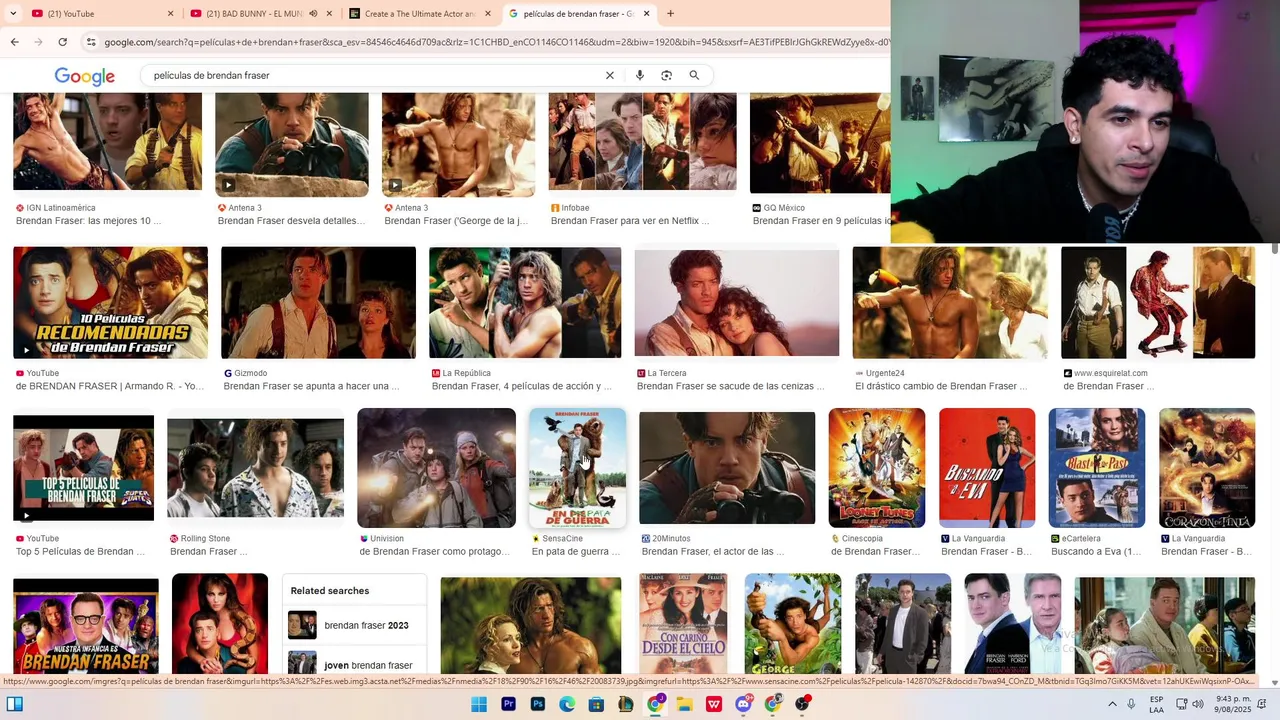The height and width of the screenshot is (720, 1280).
Task: Open Top 5 Películas de Brendan Fraser thumbnail
Action: pyautogui.click(x=83, y=468)
